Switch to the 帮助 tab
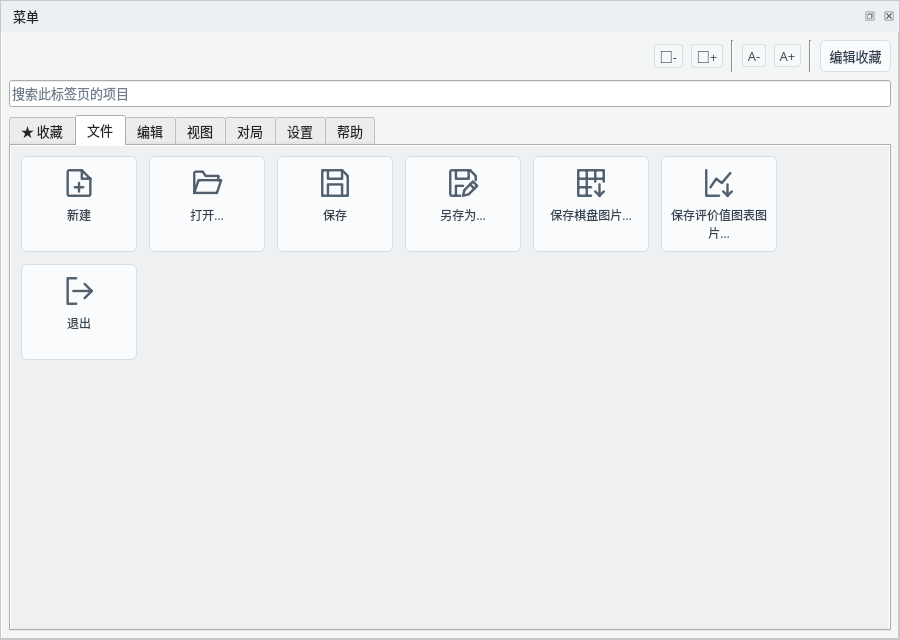This screenshot has width=900, height=640. tap(350, 131)
